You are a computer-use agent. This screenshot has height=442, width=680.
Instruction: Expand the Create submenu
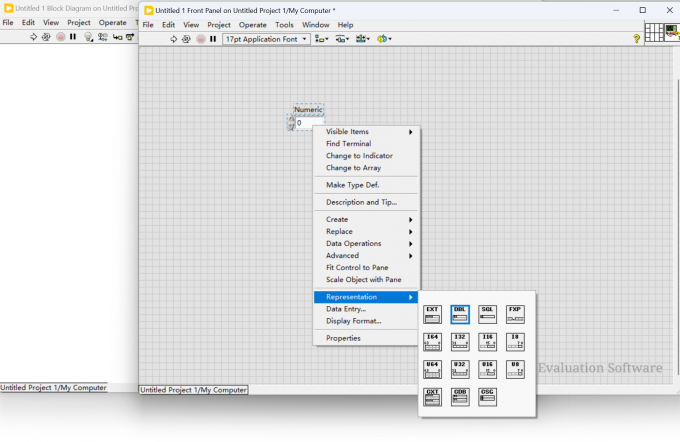coord(366,219)
